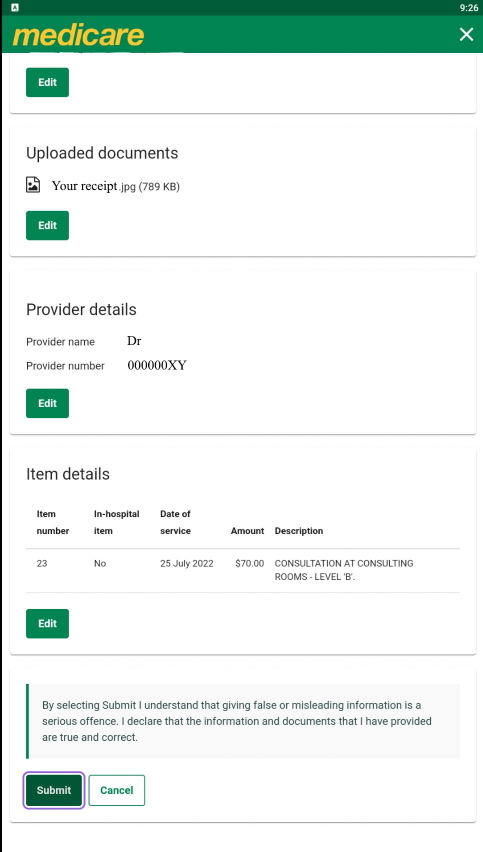Select the consultation description text
Image resolution: width=483 pixels, height=852 pixels.
344,570
